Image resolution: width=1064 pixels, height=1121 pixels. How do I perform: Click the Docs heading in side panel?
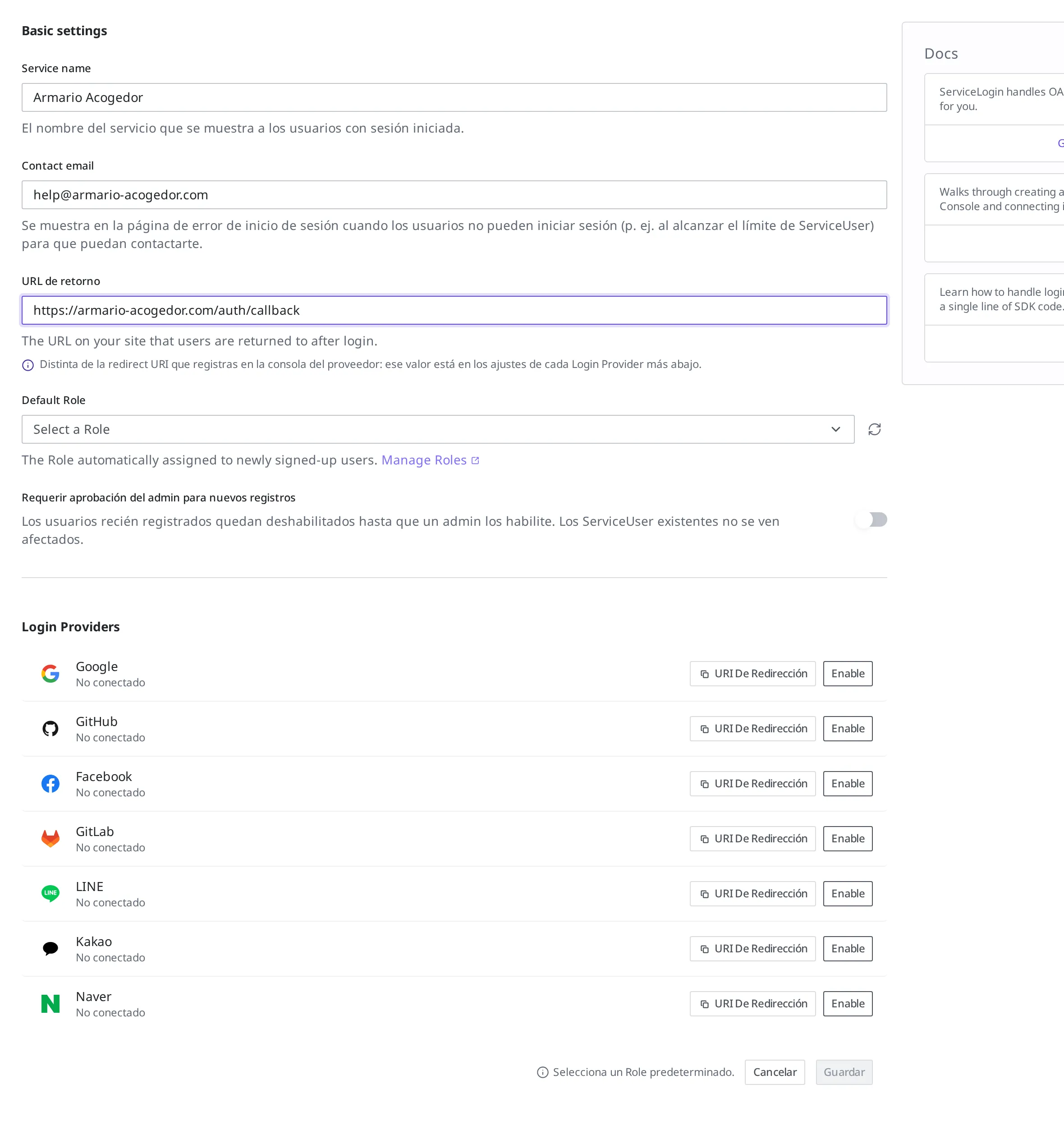[941, 54]
